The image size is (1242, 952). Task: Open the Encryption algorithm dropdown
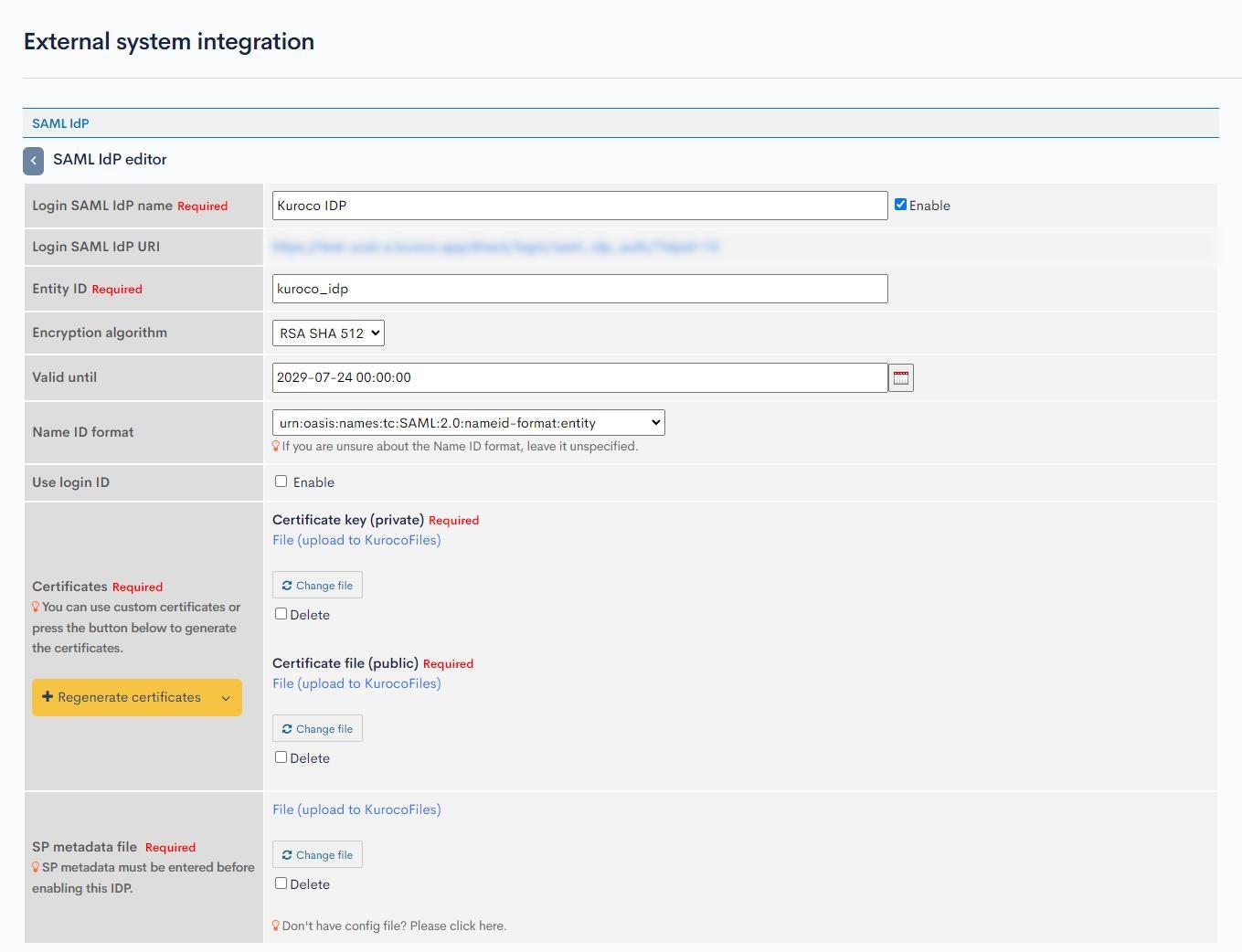click(328, 333)
